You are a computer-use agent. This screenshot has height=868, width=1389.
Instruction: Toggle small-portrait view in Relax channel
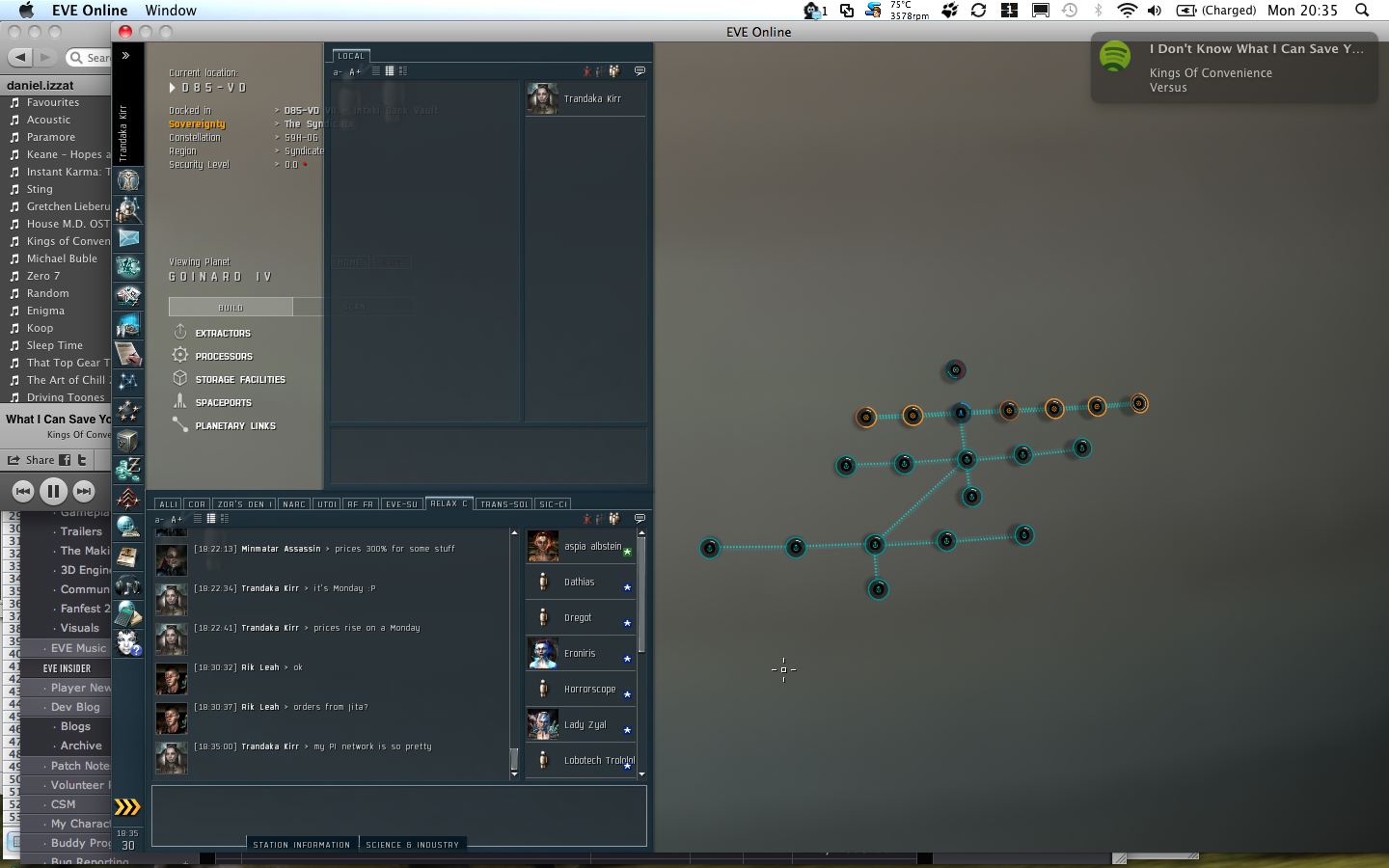pos(210,518)
